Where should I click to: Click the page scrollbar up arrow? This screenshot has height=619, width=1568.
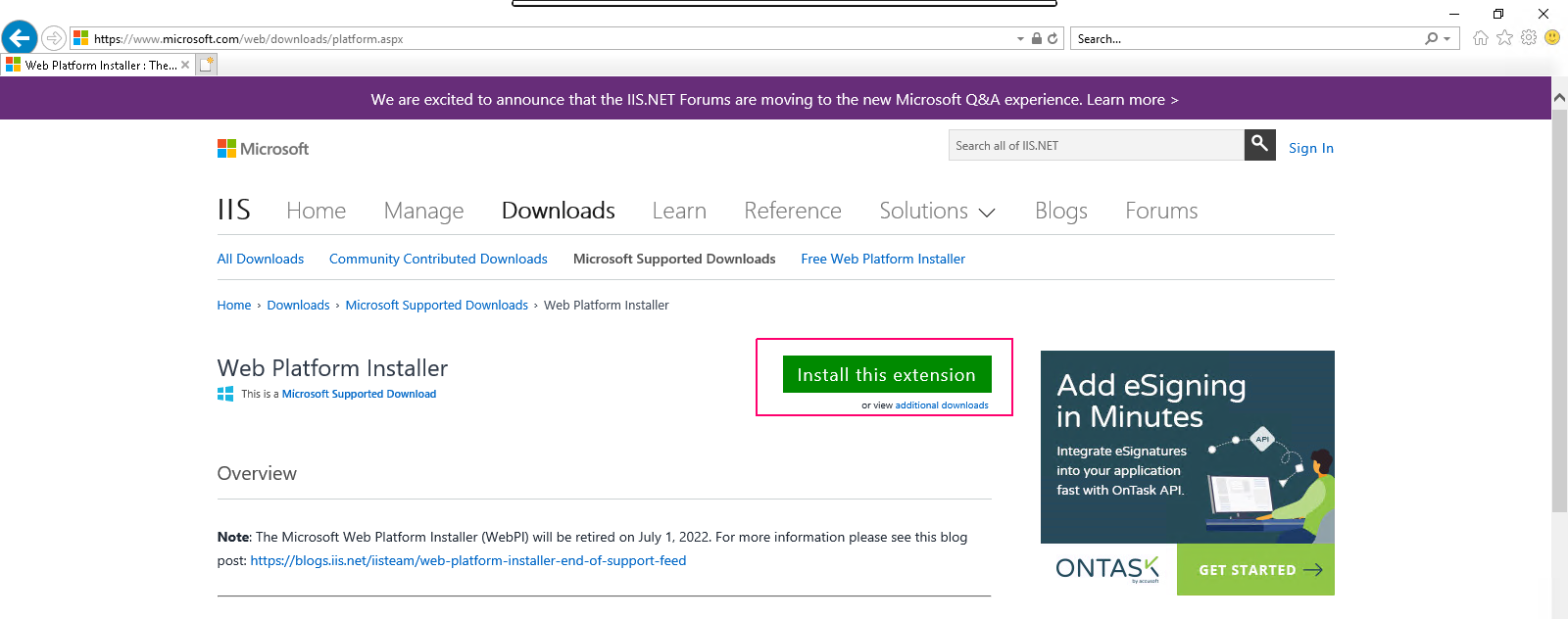[x=1559, y=98]
